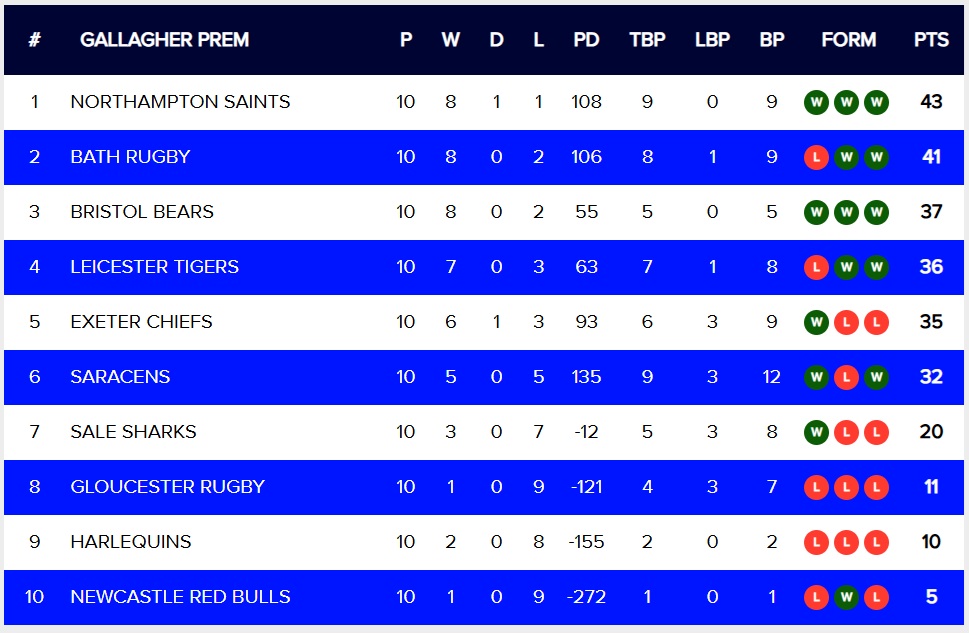Click the Harlequins team name
Viewport: 969px width, 633px height.
[131, 542]
